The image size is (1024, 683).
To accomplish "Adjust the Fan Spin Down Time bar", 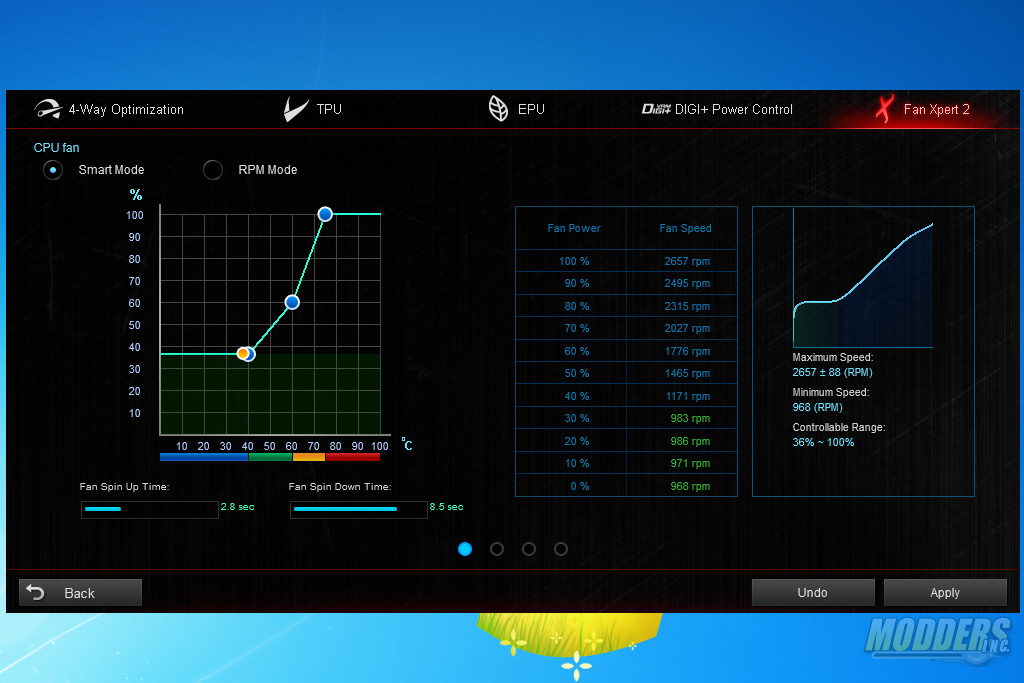I will pyautogui.click(x=359, y=509).
